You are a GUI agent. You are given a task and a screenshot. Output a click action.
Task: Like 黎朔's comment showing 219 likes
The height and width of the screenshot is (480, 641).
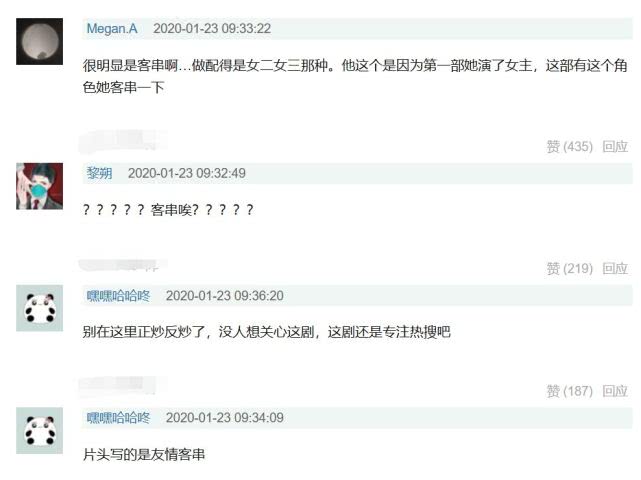pos(569,269)
